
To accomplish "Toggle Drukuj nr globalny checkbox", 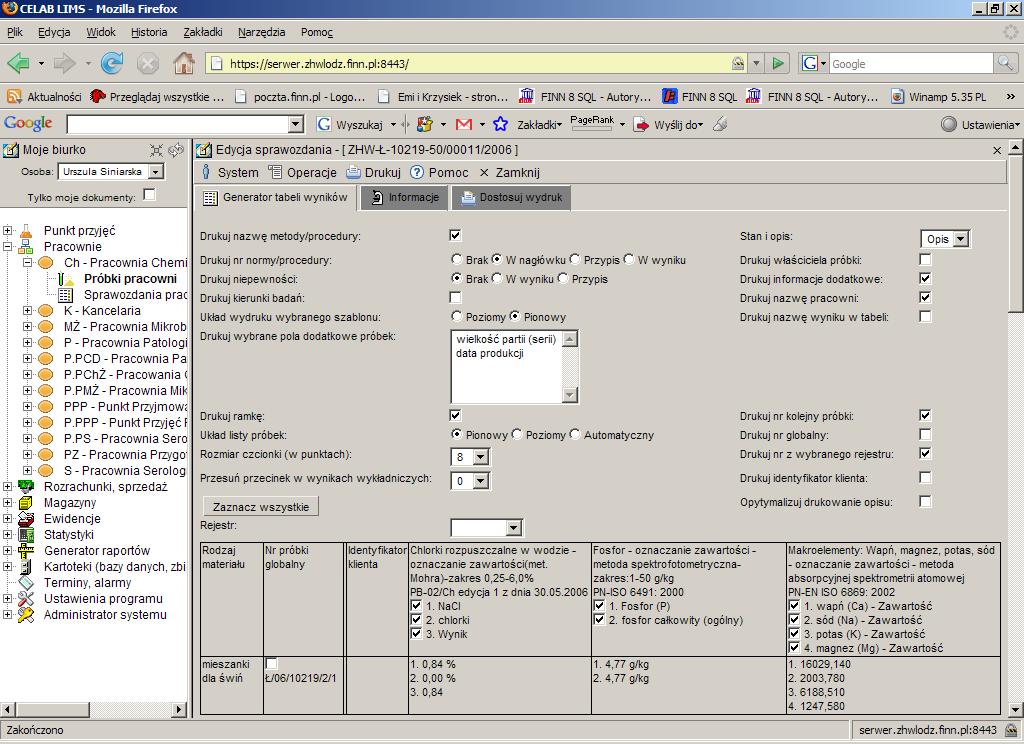I will click(x=925, y=434).
